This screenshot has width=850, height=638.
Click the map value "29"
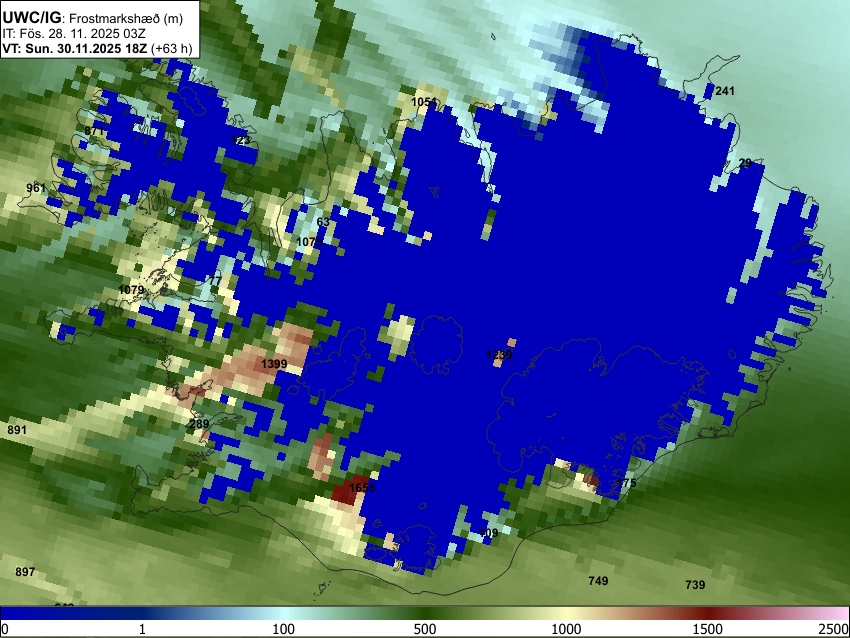point(745,163)
